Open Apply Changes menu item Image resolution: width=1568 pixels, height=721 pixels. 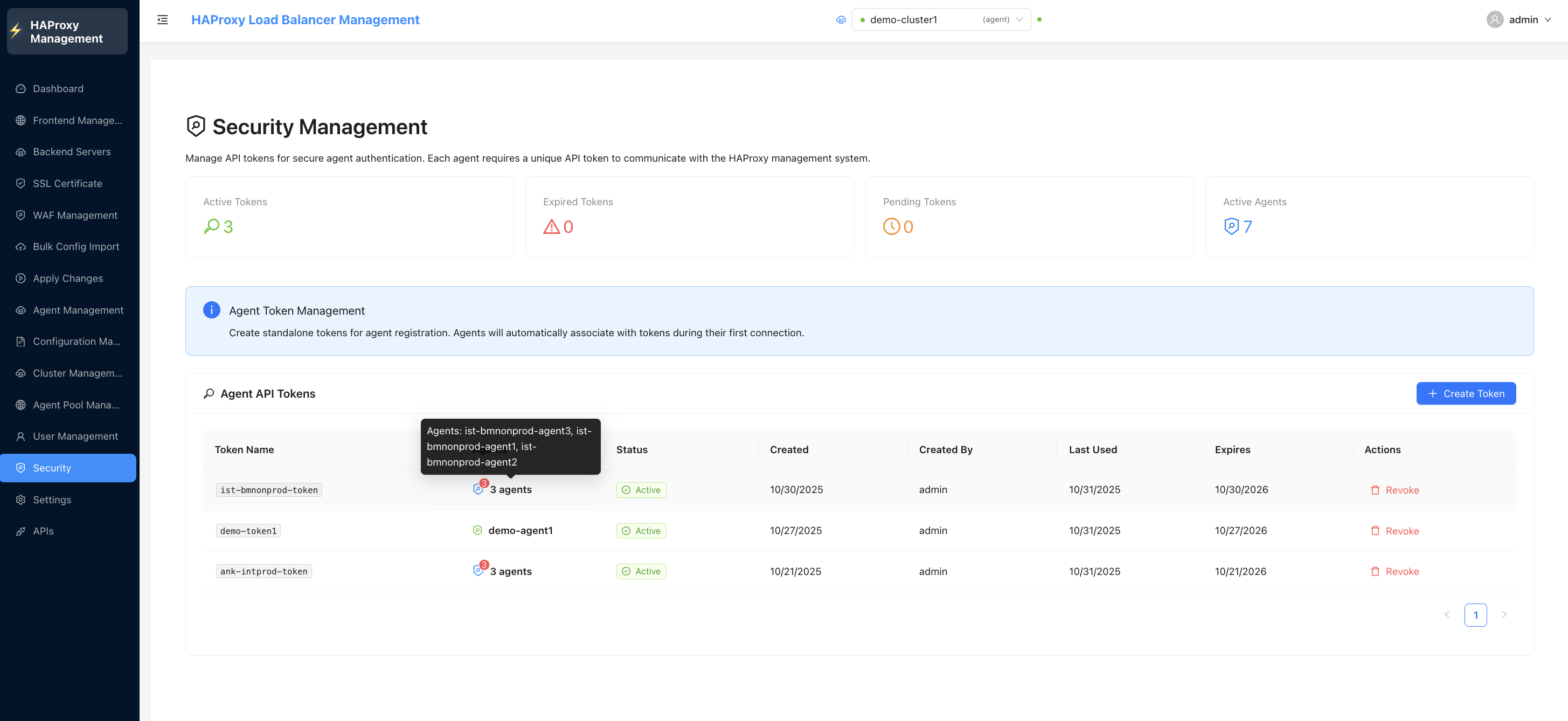click(68, 278)
